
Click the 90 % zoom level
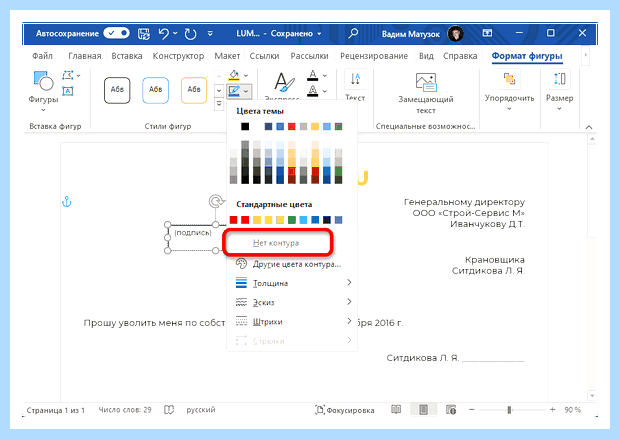point(573,410)
